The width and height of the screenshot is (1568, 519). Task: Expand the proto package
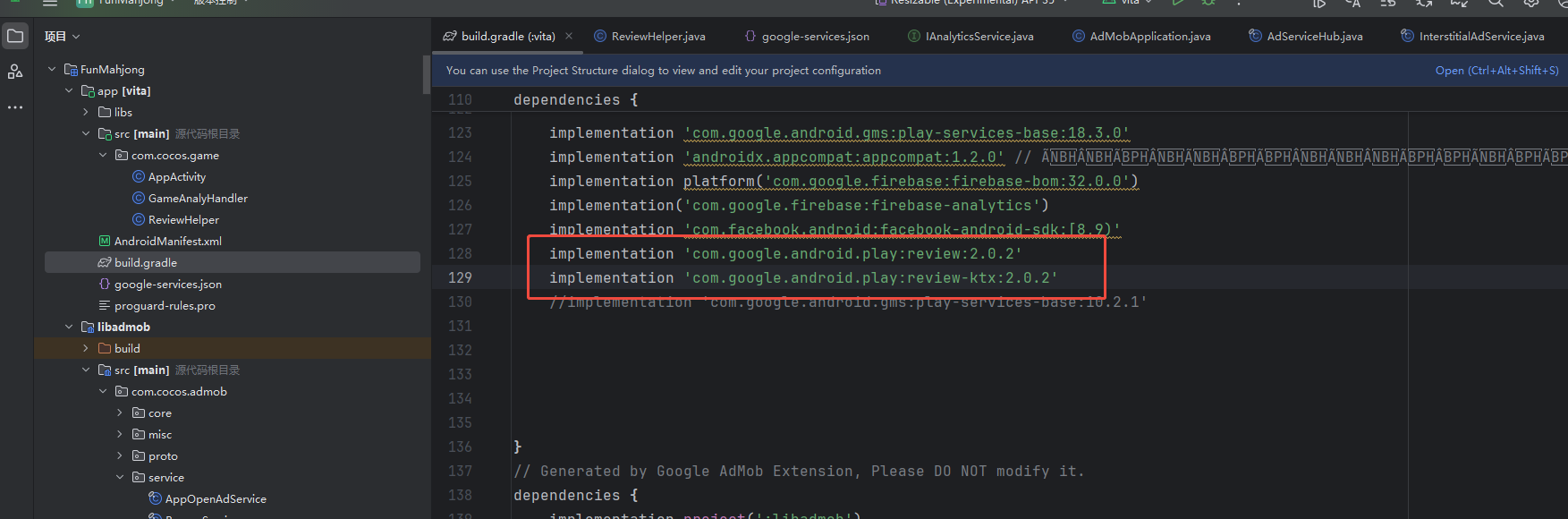120,455
